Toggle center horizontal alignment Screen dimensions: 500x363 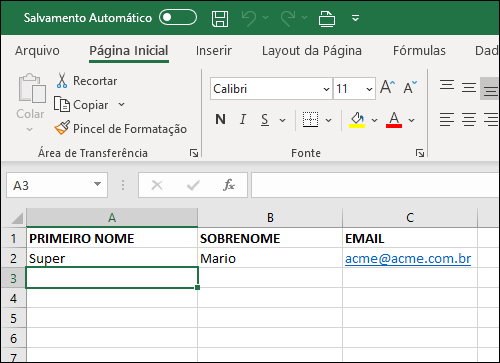point(469,119)
